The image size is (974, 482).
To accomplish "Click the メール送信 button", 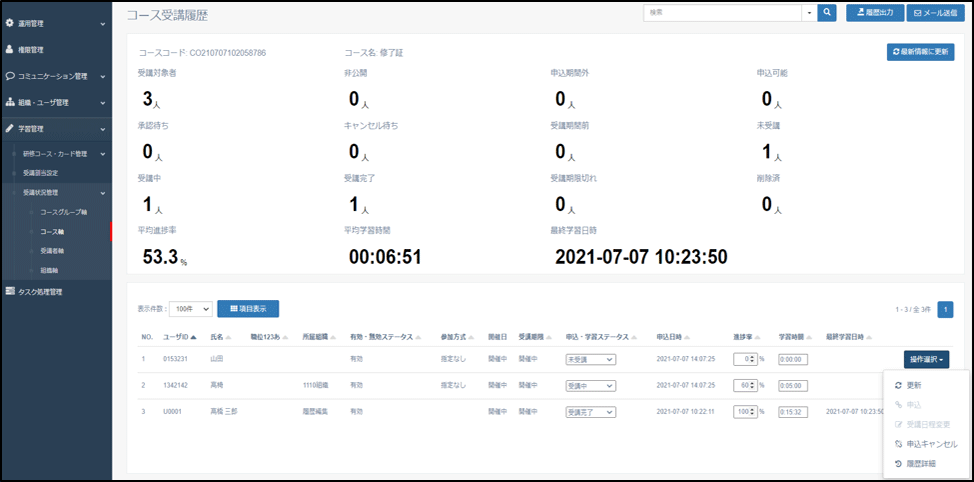I will pos(936,13).
